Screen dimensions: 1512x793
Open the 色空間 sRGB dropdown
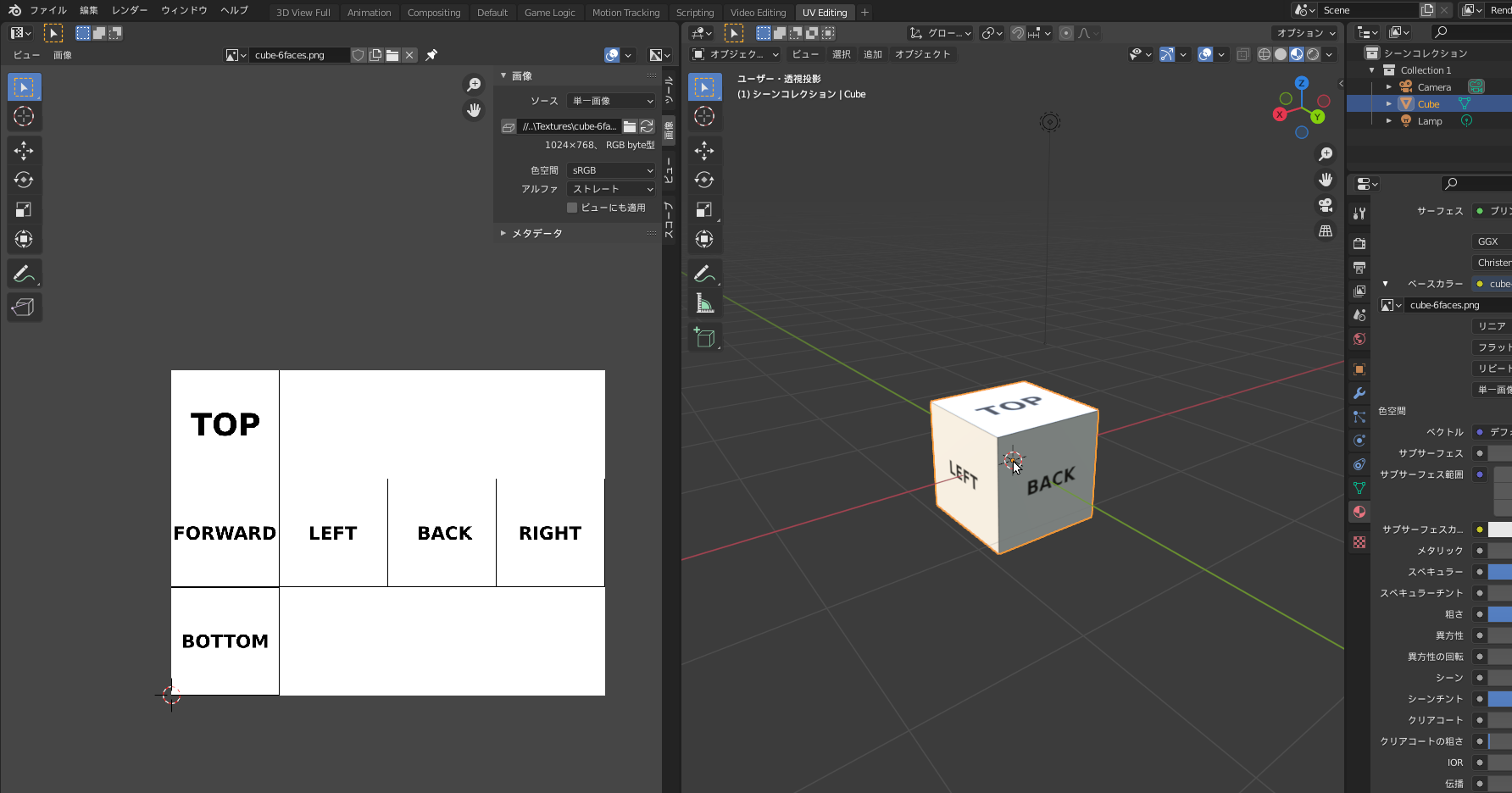(611, 170)
